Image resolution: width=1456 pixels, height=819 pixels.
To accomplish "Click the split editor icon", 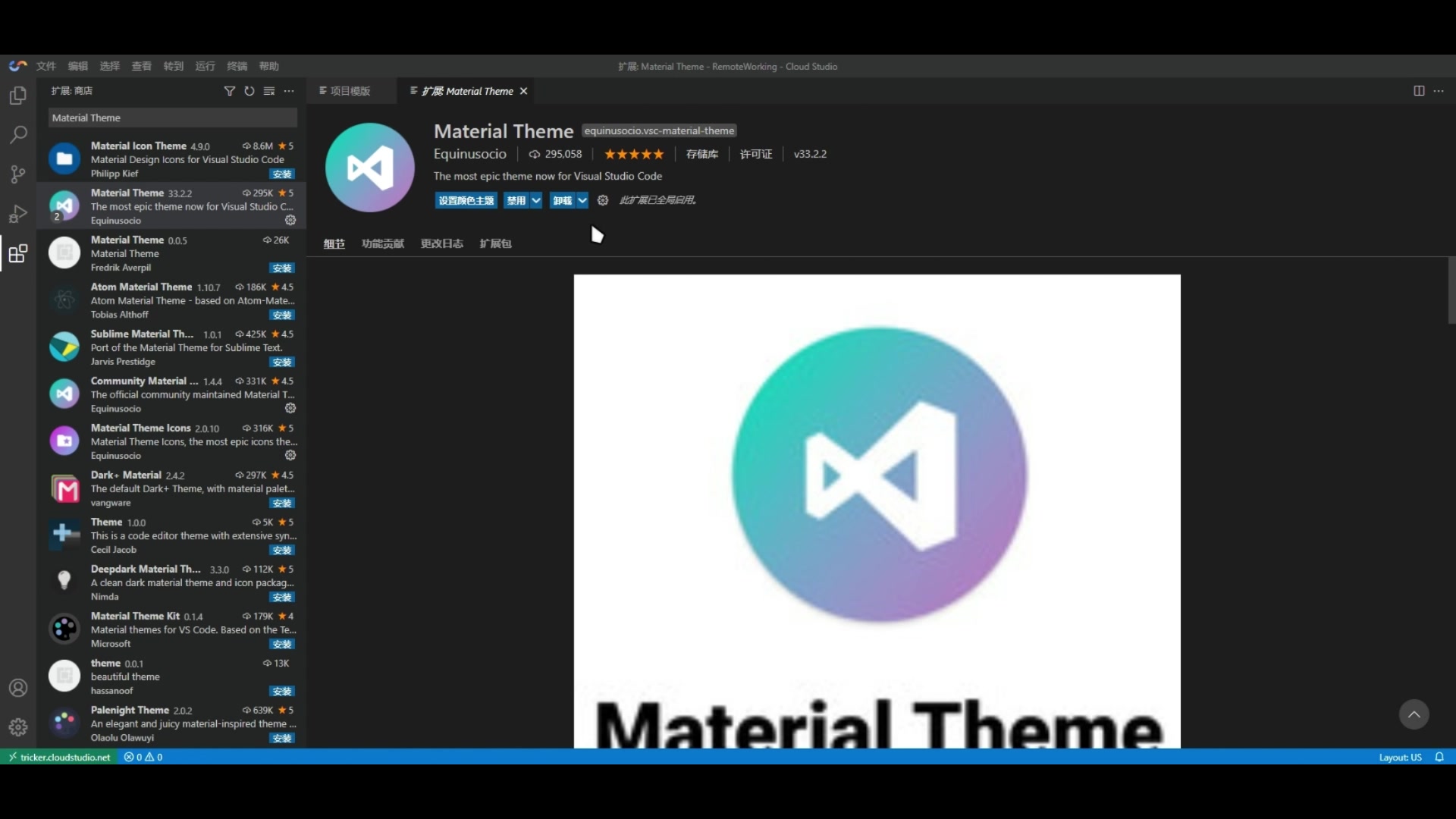I will click(1419, 91).
